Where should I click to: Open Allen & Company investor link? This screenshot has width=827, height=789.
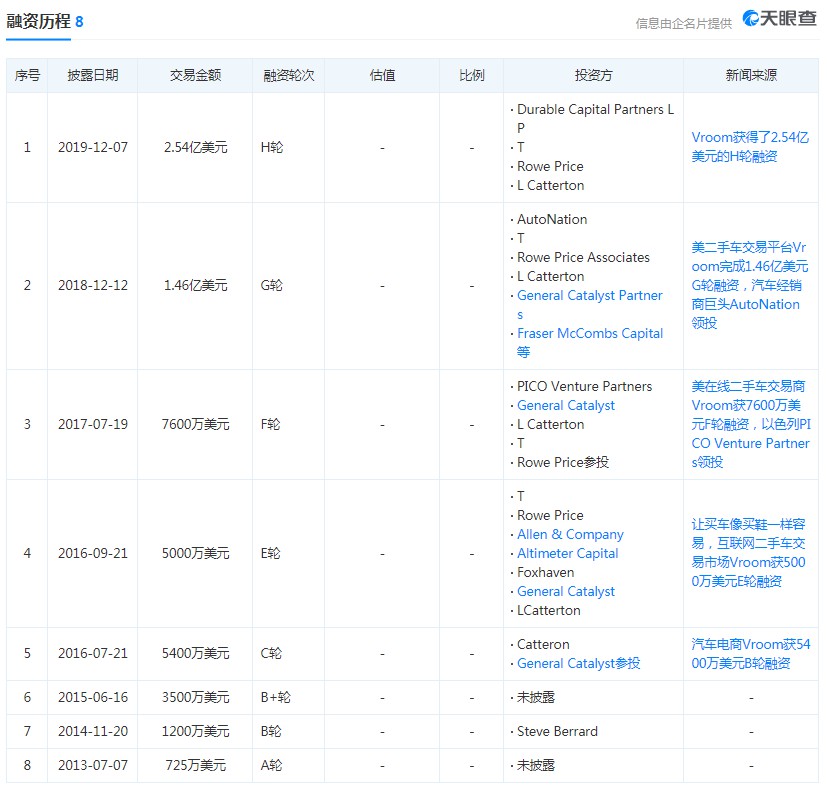point(570,534)
